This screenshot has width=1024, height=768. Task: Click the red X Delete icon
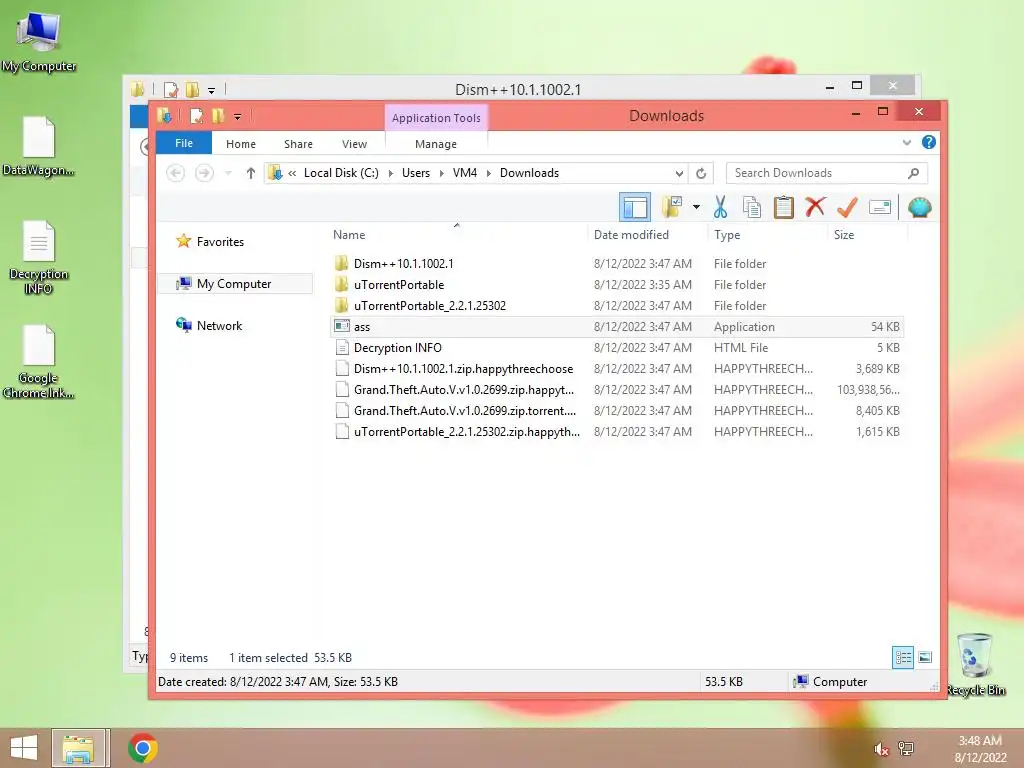coord(815,207)
